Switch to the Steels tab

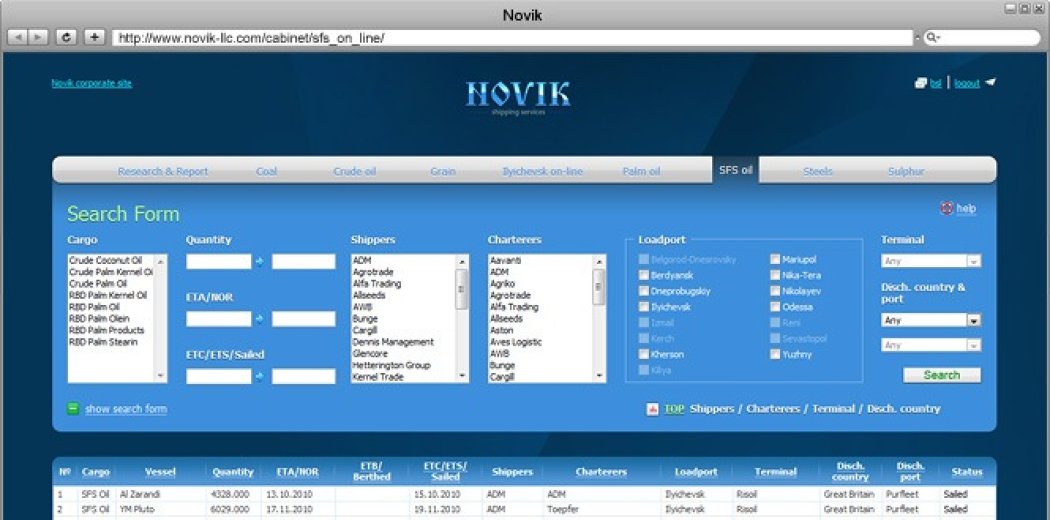(x=818, y=171)
